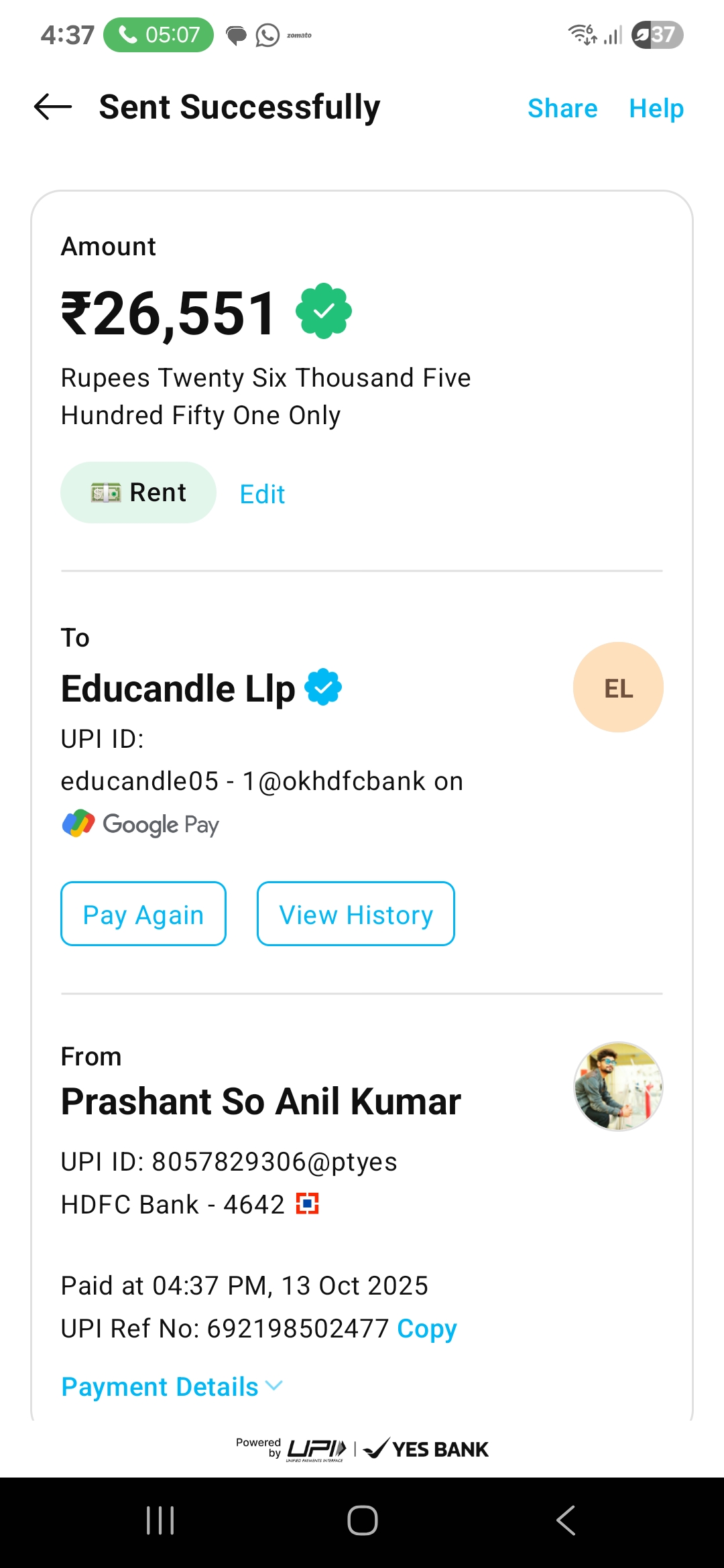Tap the ongoing call timer pill
724x1568 pixels.
pyautogui.click(x=159, y=35)
